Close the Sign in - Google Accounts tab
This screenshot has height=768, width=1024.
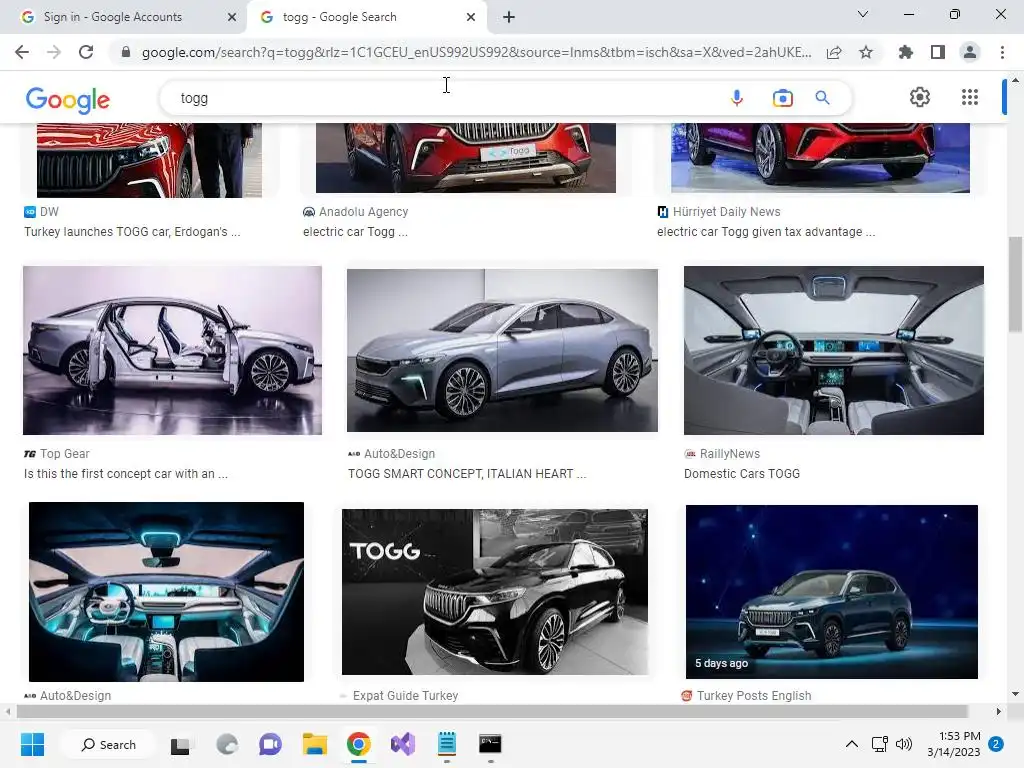pos(232,17)
